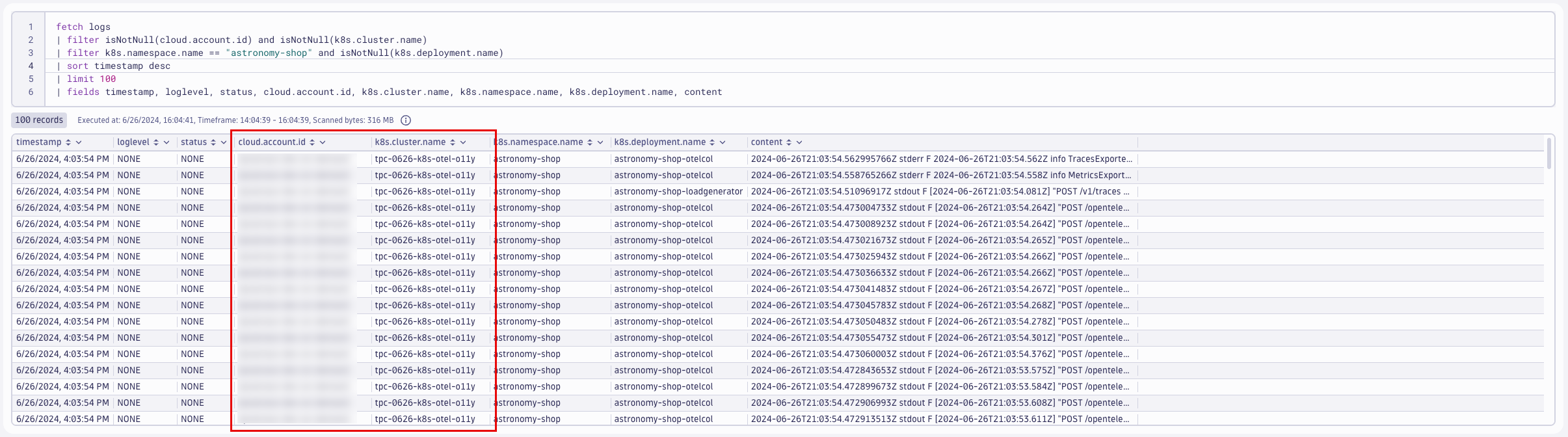Select content cell containing 472913513Z
The height and width of the screenshot is (437, 1568).
[942, 419]
